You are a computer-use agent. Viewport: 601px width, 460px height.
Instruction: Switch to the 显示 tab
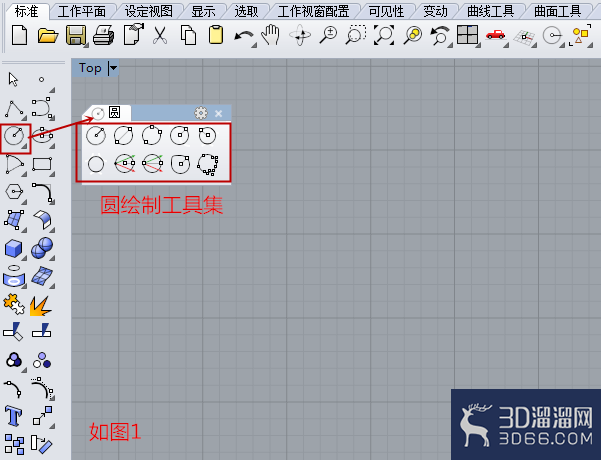click(x=203, y=12)
